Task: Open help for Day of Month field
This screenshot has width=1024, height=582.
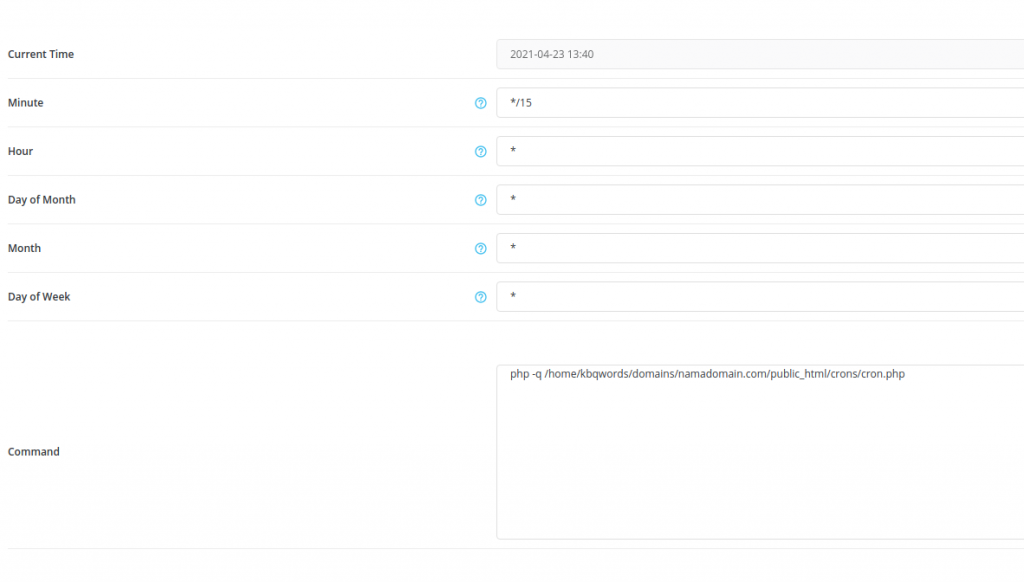Action: click(x=480, y=200)
